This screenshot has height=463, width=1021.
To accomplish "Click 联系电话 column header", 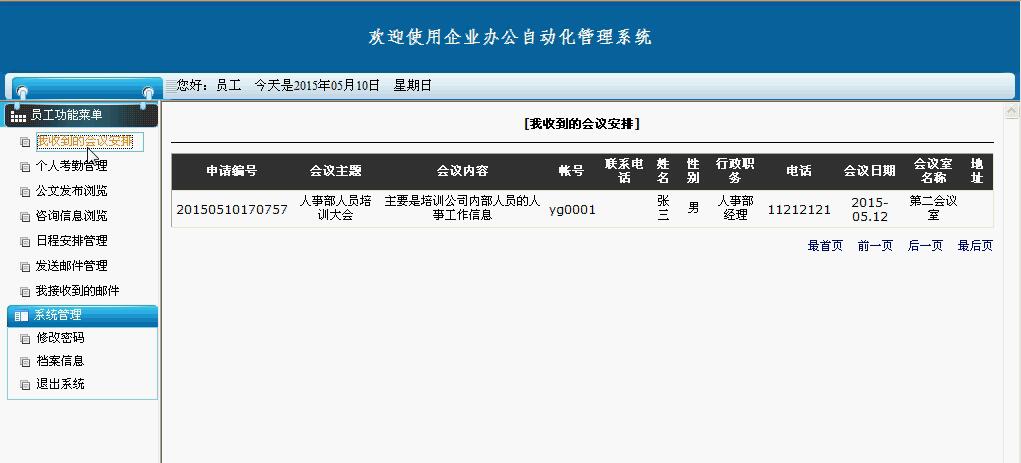I will pos(624,171).
